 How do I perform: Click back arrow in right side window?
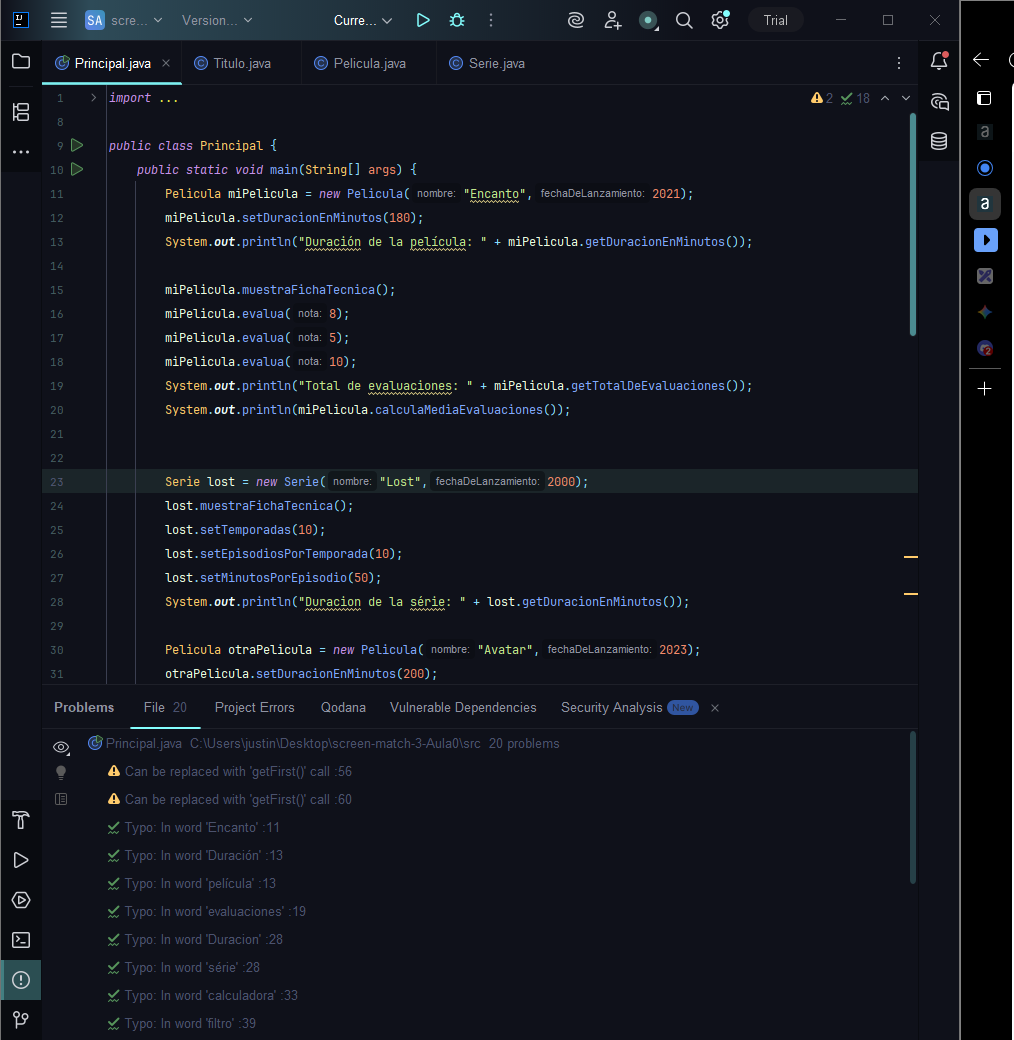[981, 60]
